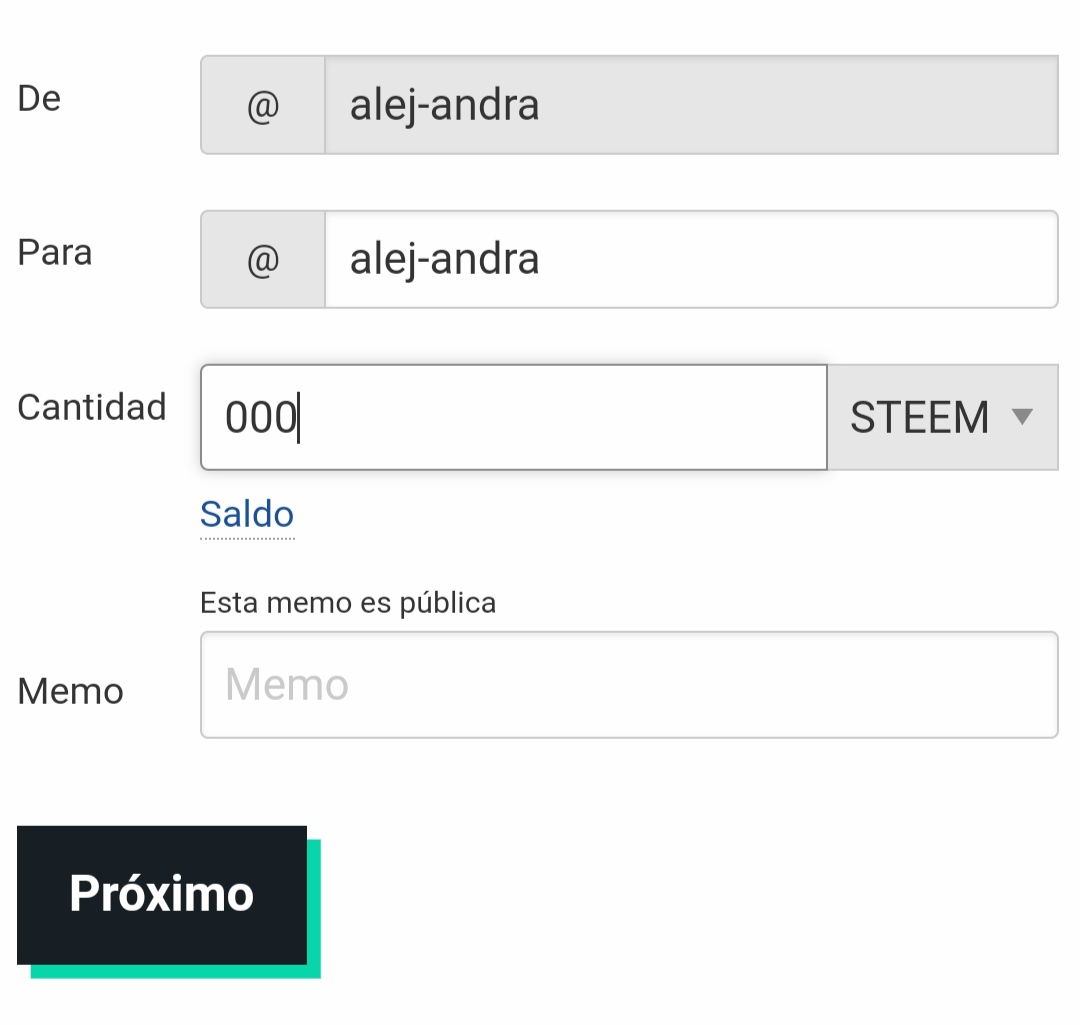Click the alej-andra username in Para field
Image resolution: width=1080 pixels, height=1025 pixels.
tap(444, 260)
